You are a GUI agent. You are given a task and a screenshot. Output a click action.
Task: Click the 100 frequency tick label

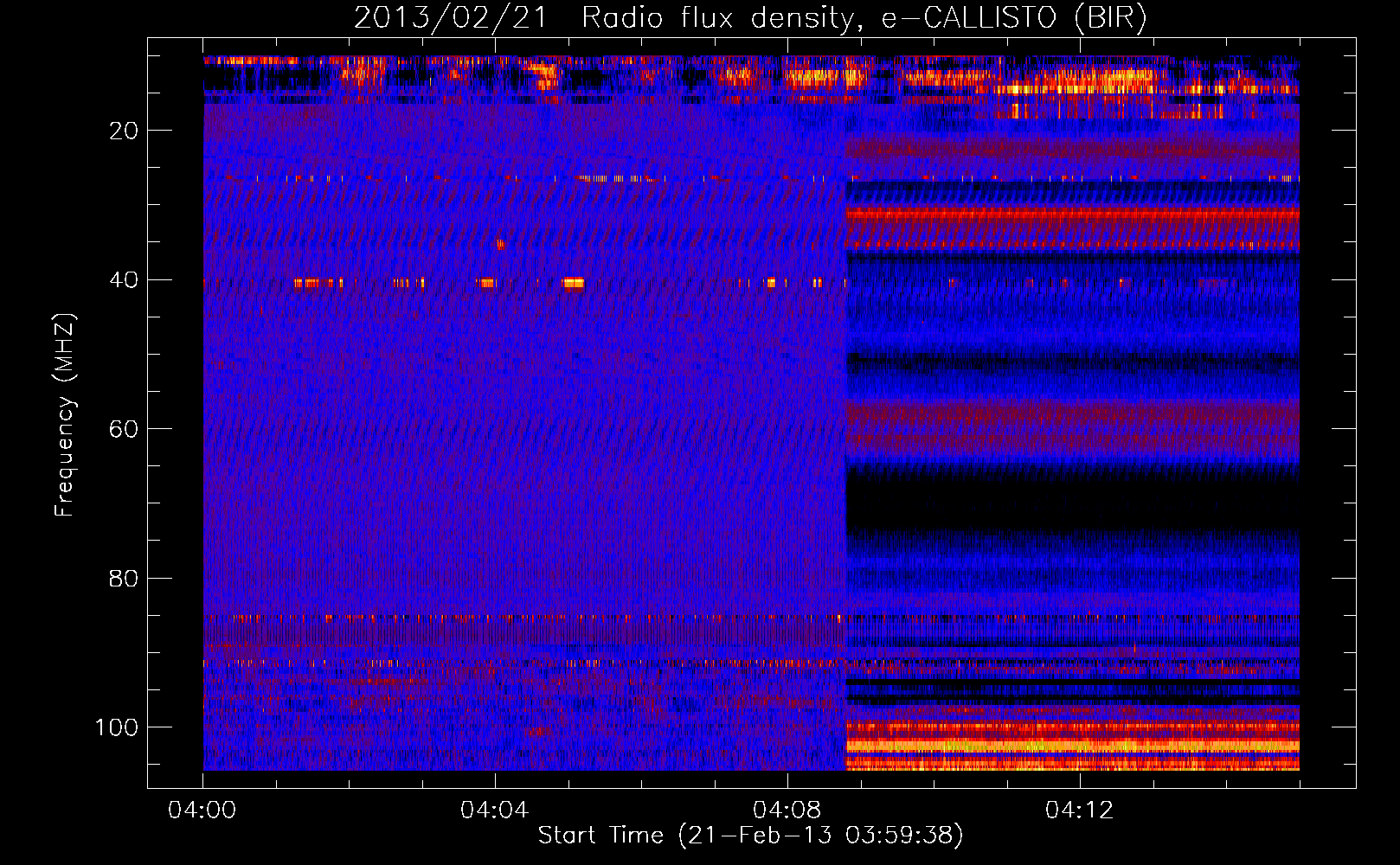[117, 727]
